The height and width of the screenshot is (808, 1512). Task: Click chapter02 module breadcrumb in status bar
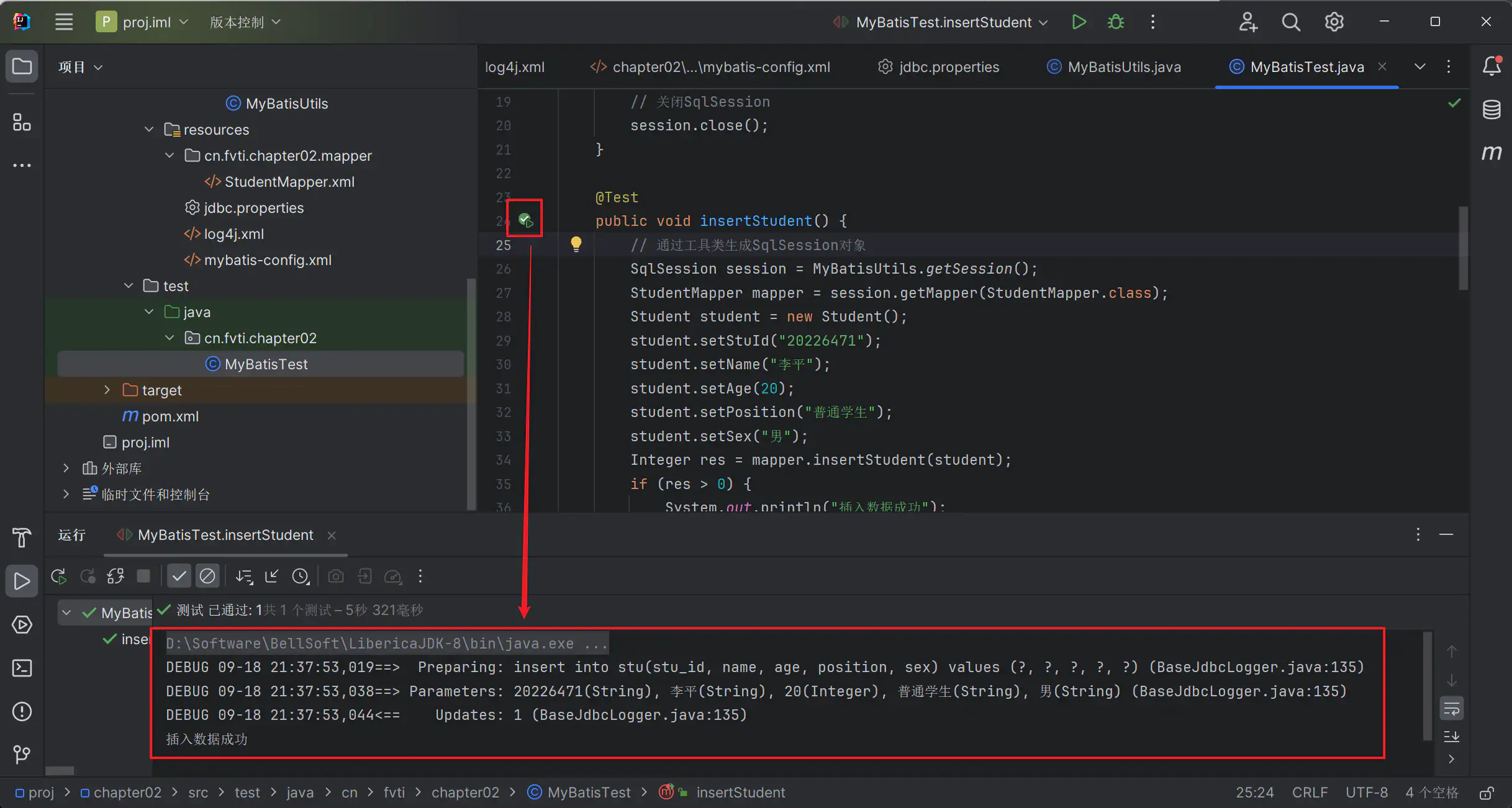click(x=121, y=793)
